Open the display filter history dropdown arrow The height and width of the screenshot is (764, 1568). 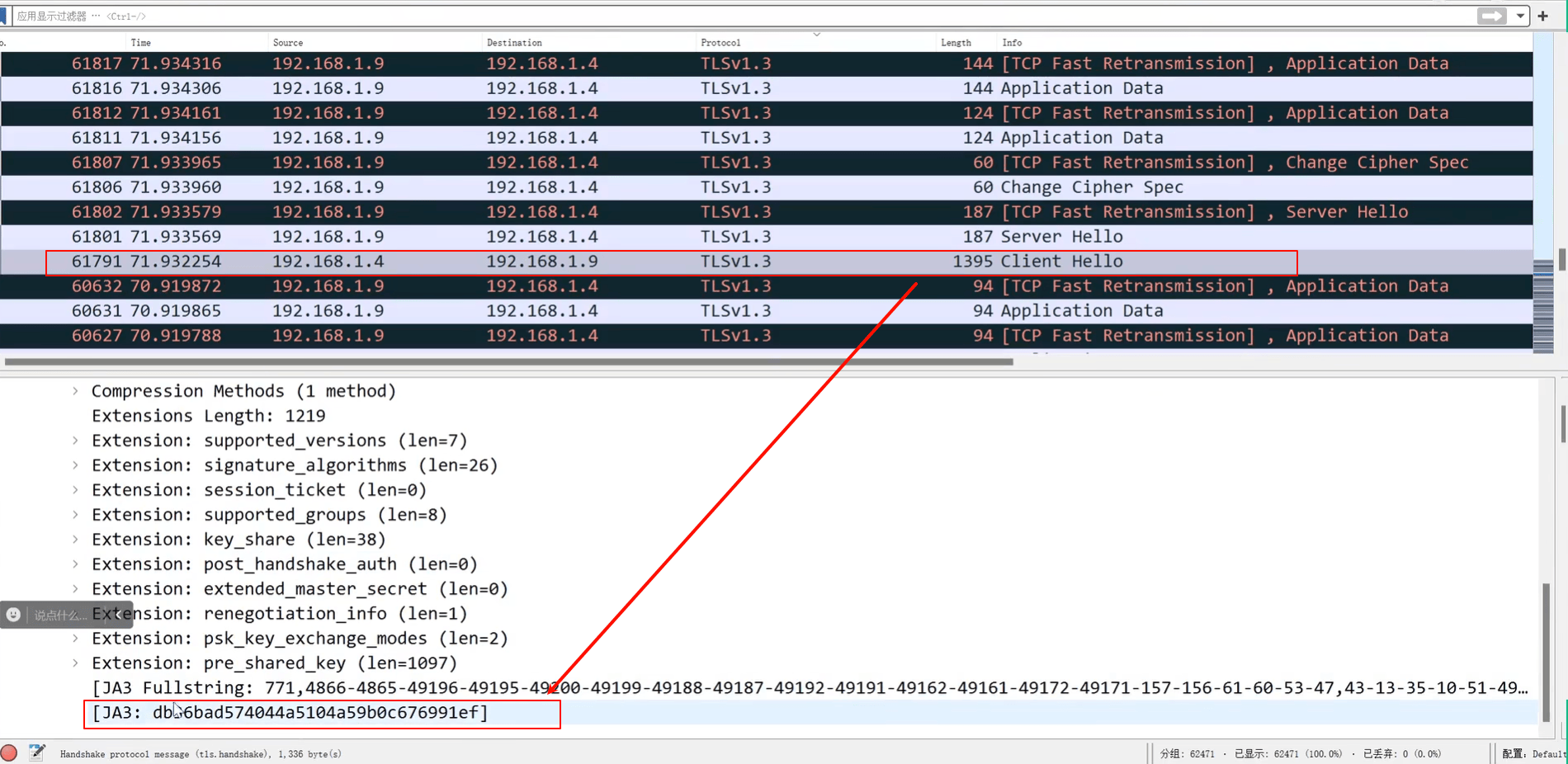tap(1520, 16)
